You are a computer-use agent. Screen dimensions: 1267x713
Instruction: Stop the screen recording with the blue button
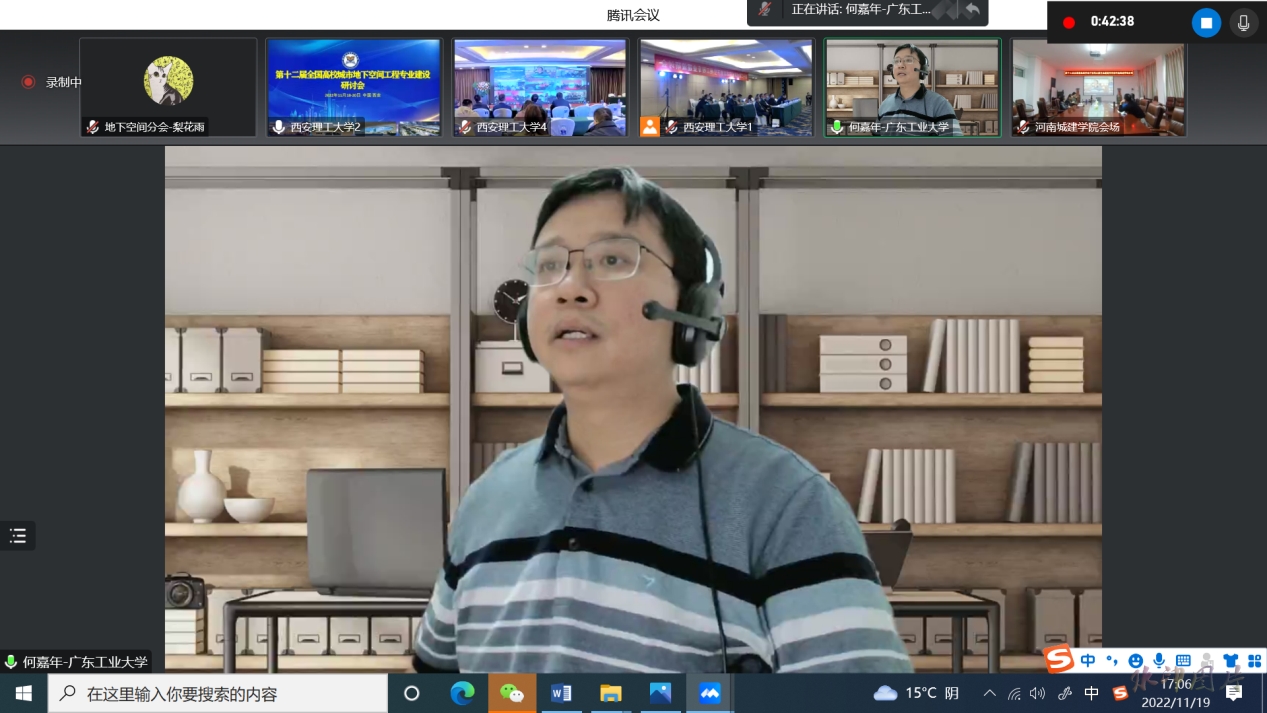tap(1206, 22)
